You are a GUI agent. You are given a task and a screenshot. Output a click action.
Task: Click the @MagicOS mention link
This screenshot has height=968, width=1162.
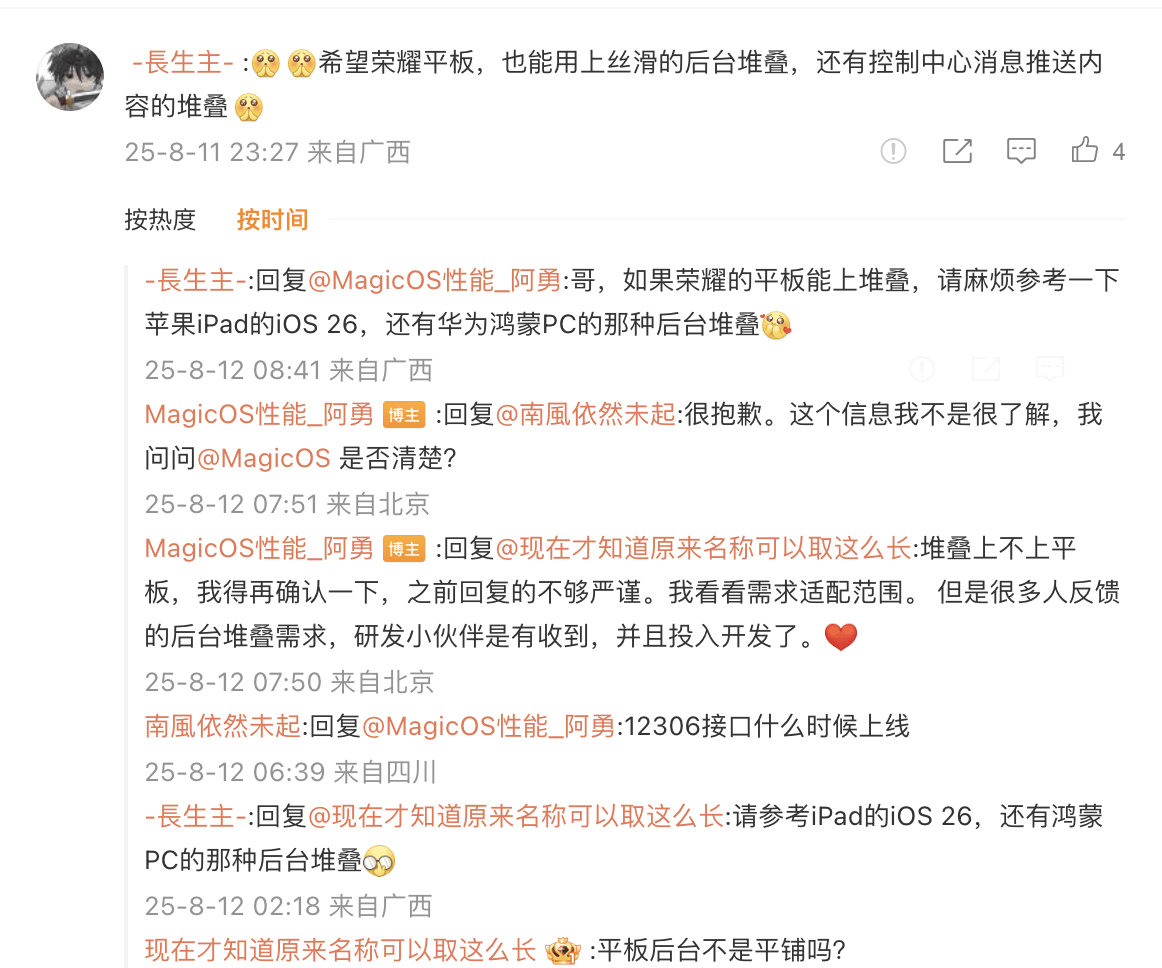[x=264, y=459]
